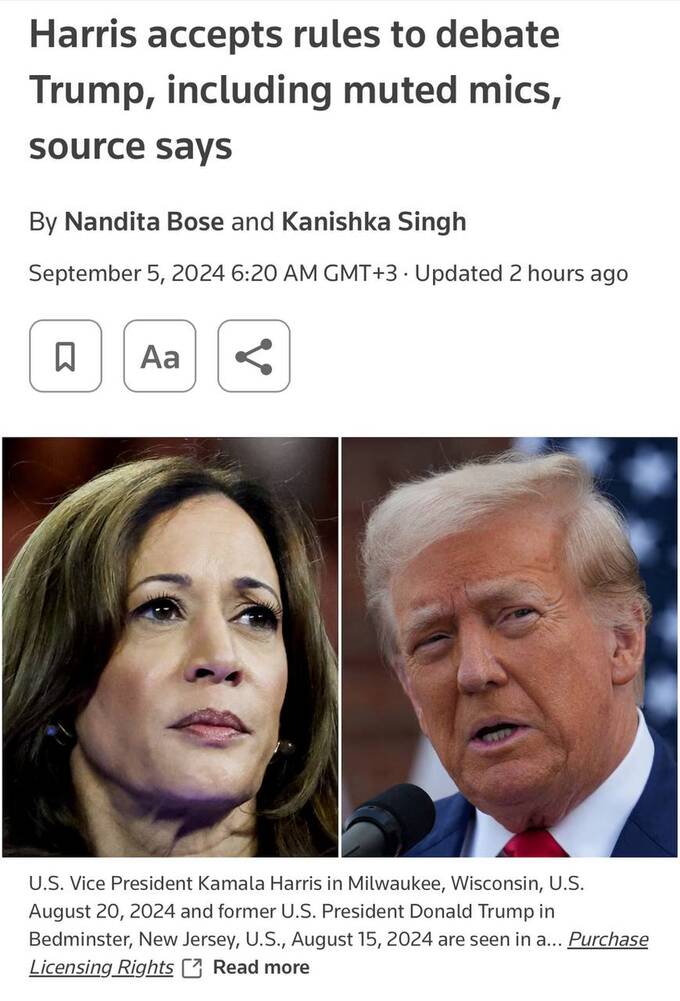Image resolution: width=680 pixels, height=1001 pixels.
Task: Click the external-link icon beside Licensing Rights
Action: click(192, 968)
